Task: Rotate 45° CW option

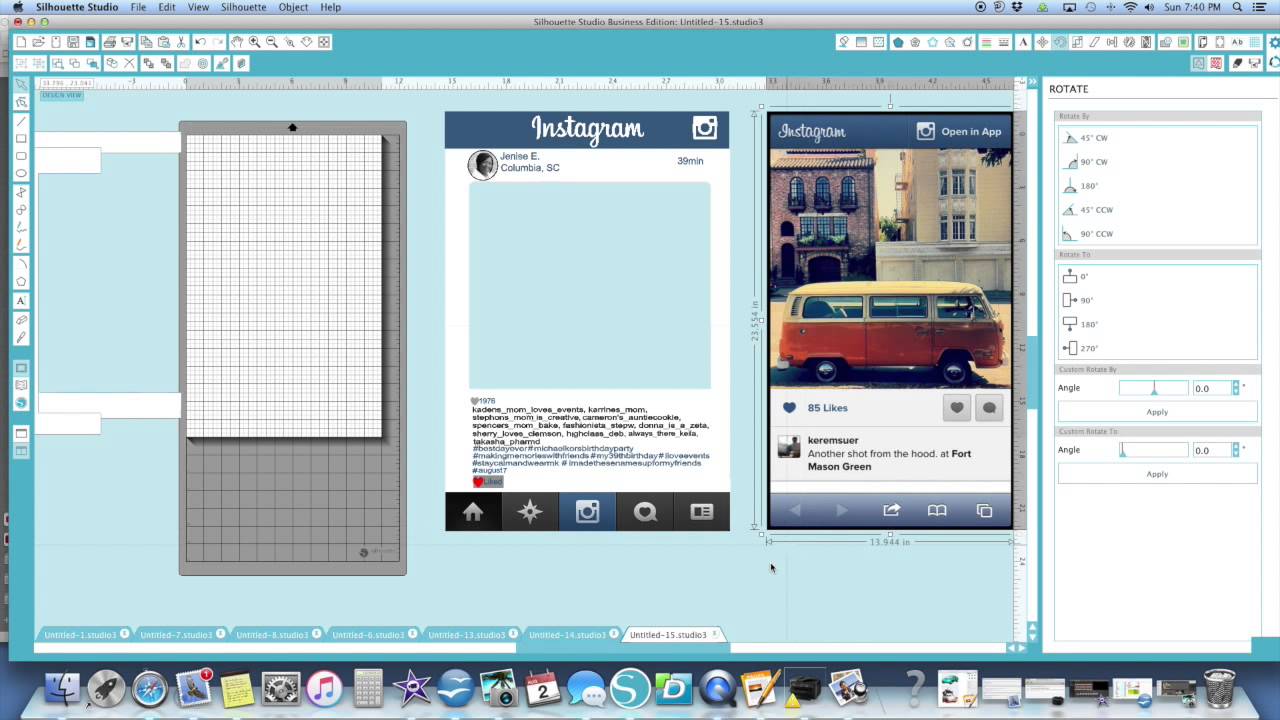Action: 1086,138
